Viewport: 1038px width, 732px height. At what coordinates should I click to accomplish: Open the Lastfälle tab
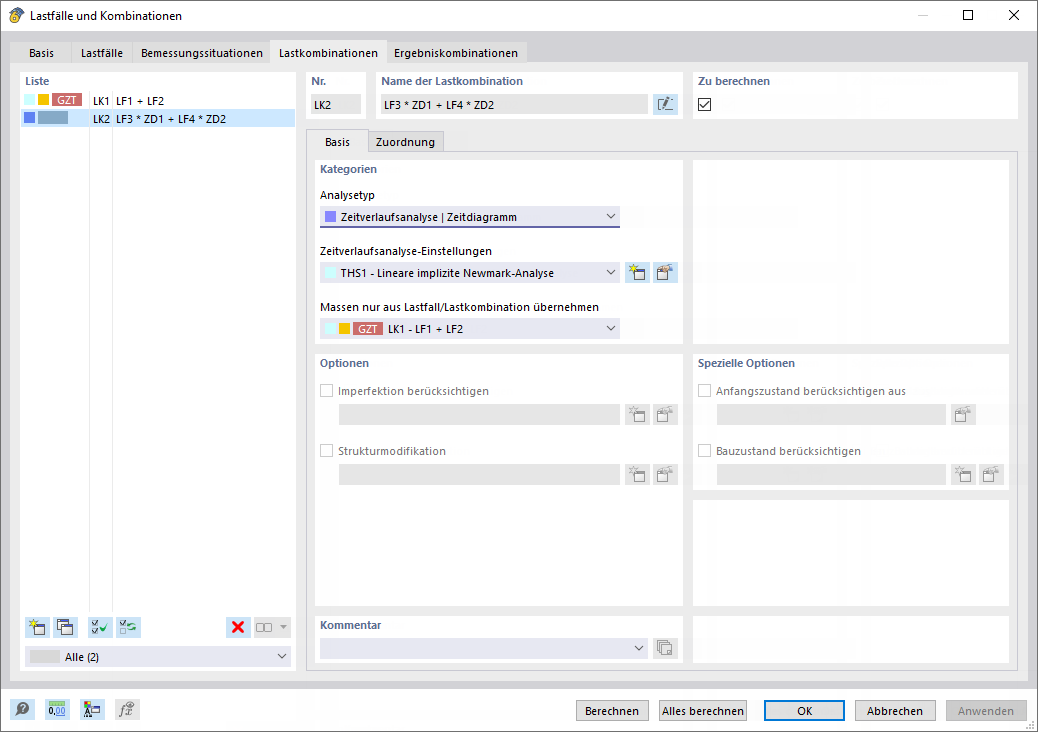click(102, 53)
